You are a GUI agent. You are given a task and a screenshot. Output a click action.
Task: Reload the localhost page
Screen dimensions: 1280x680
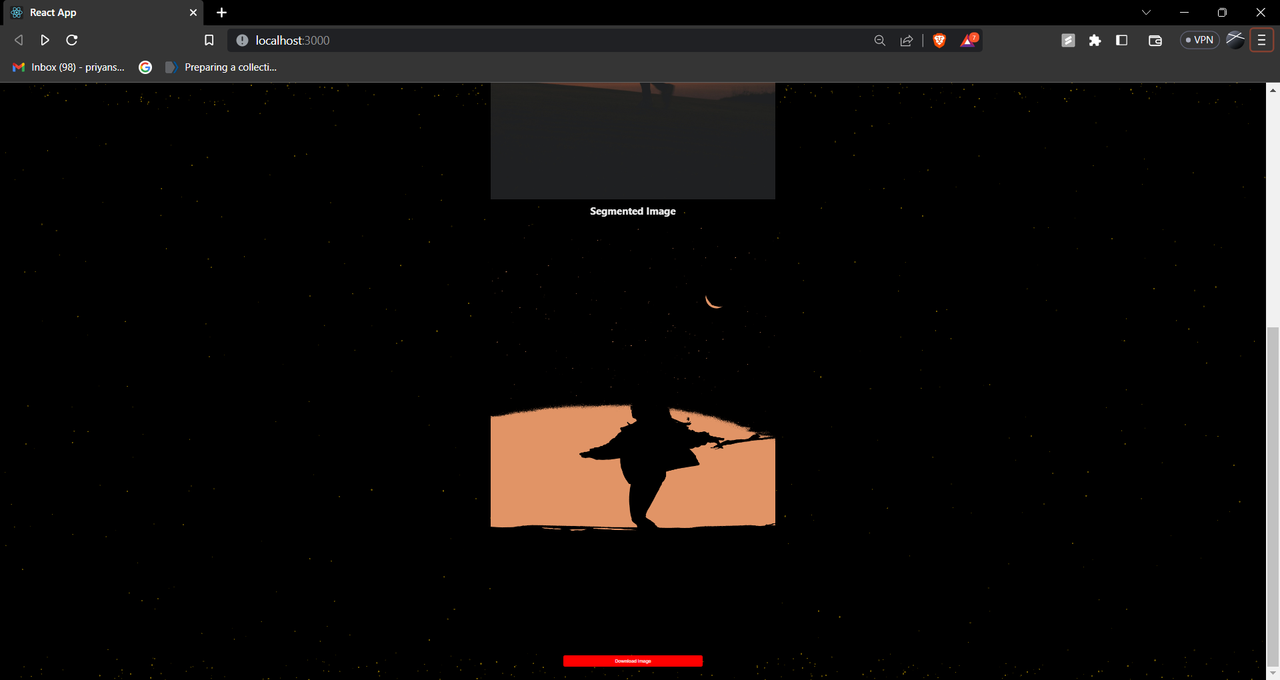tap(72, 40)
